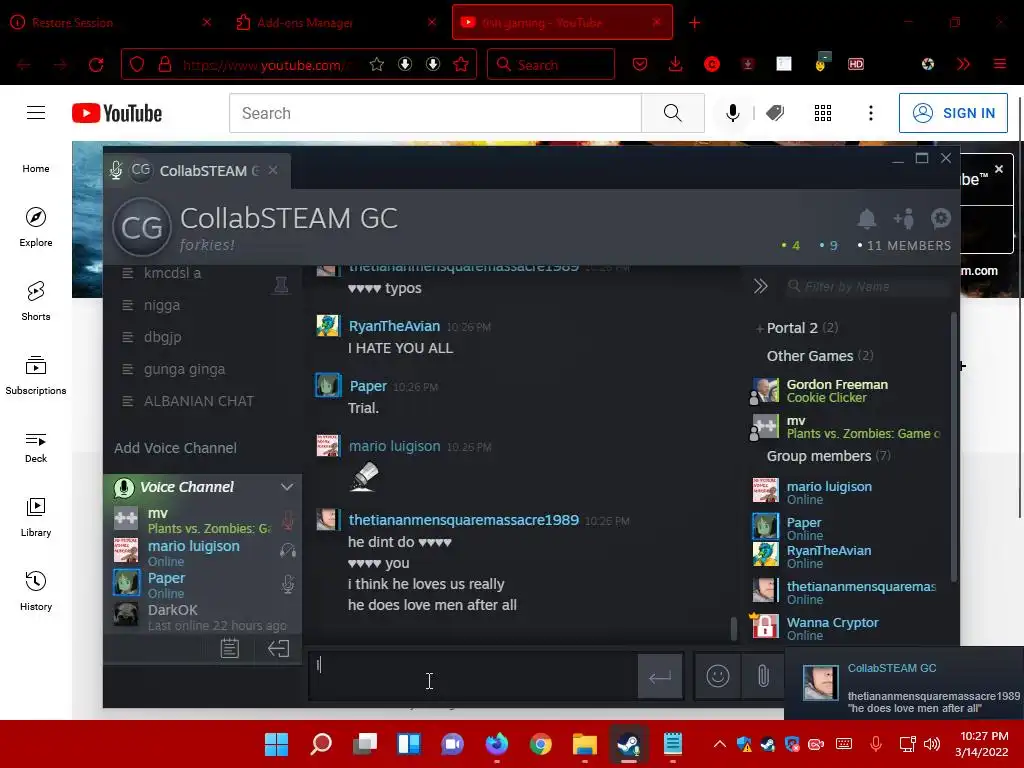Open Explore in YouTube sidebar
Viewport: 1024px width, 768px height.
click(36, 227)
